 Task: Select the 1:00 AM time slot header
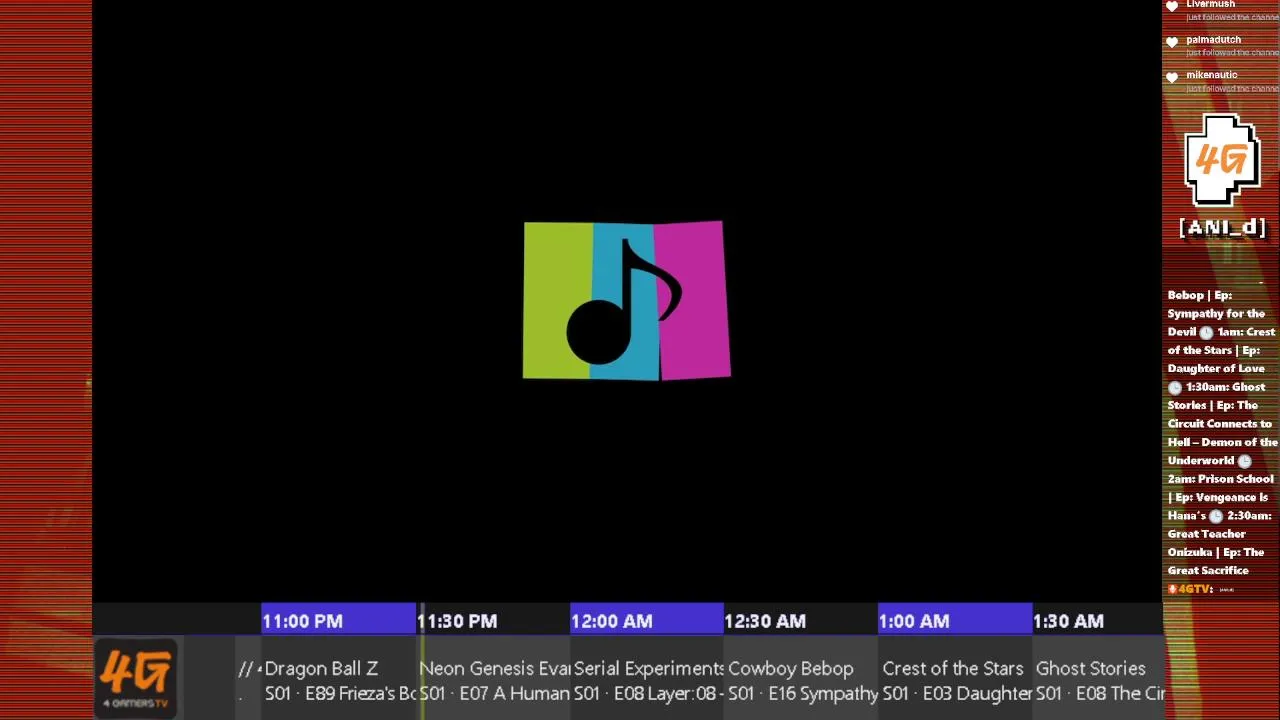tap(955, 621)
